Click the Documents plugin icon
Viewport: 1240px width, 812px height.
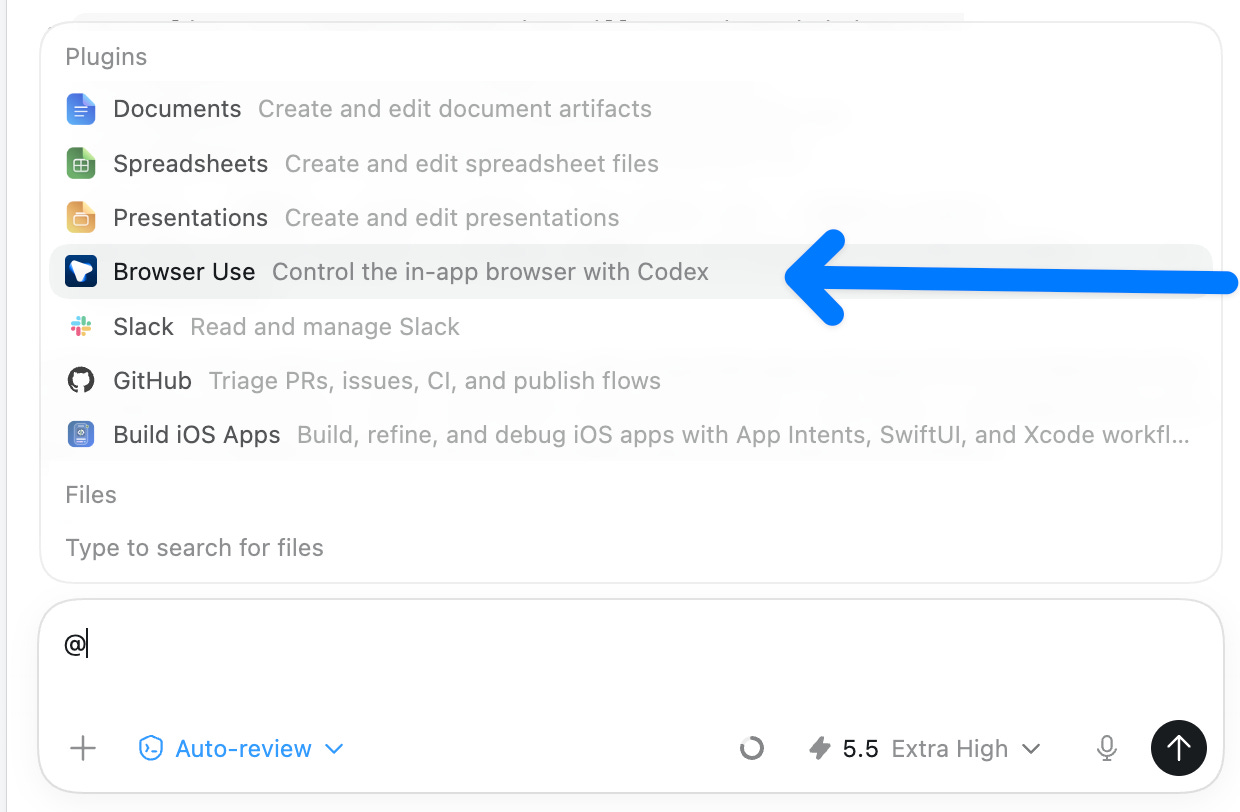pos(81,109)
